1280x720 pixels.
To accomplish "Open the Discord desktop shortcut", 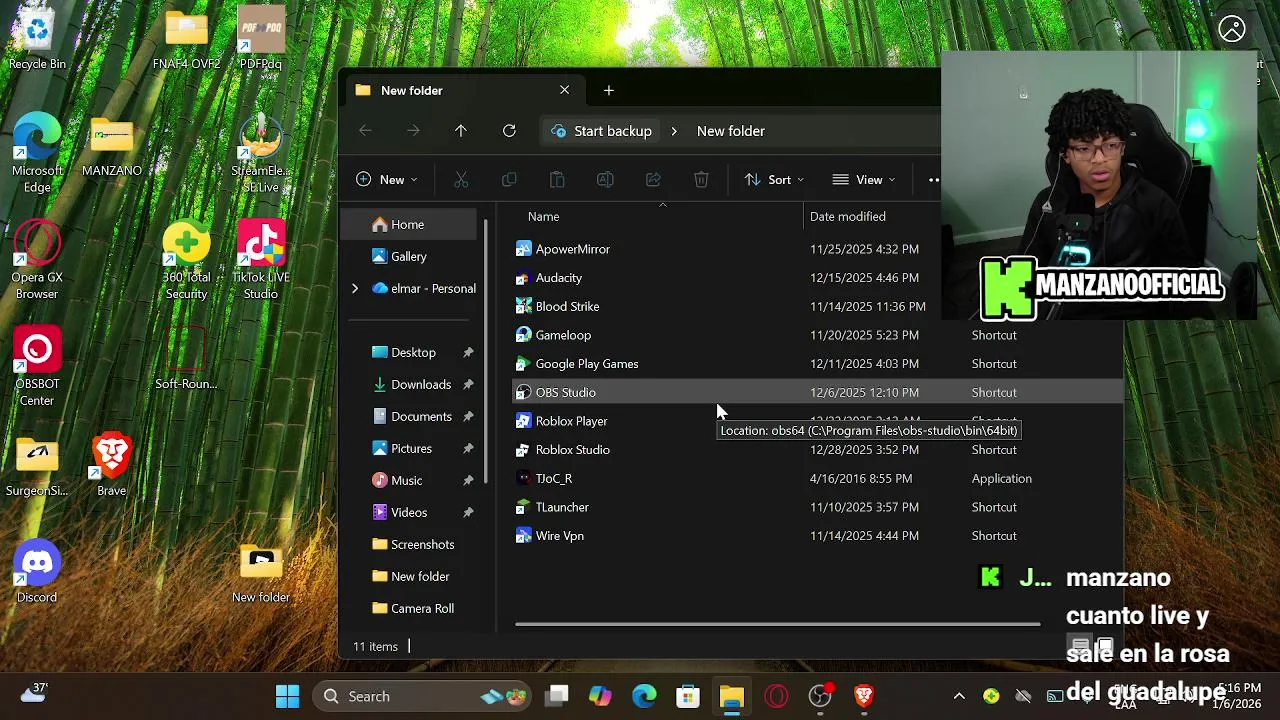I will coord(37,572).
